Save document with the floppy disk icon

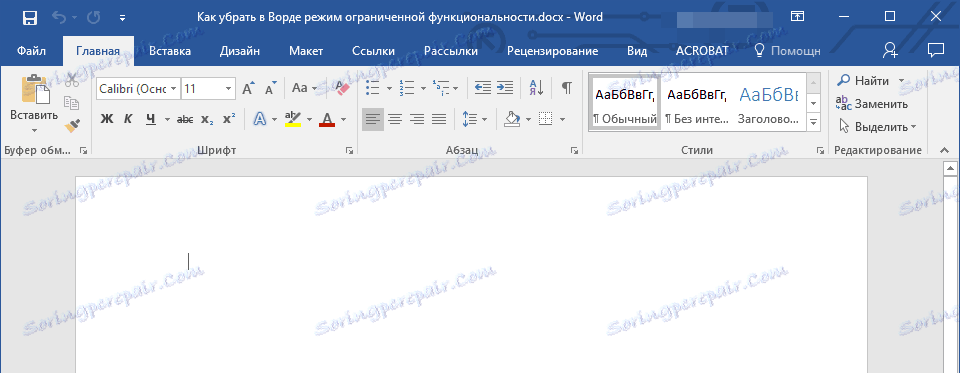point(29,17)
